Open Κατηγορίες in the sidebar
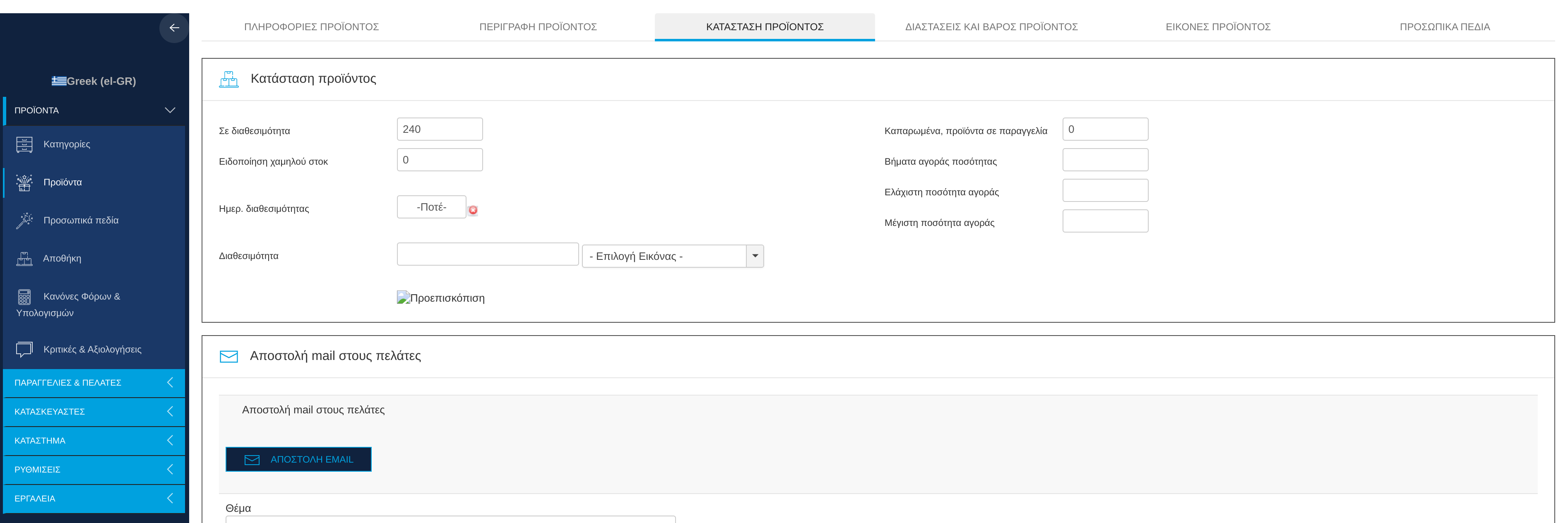 tap(66, 144)
